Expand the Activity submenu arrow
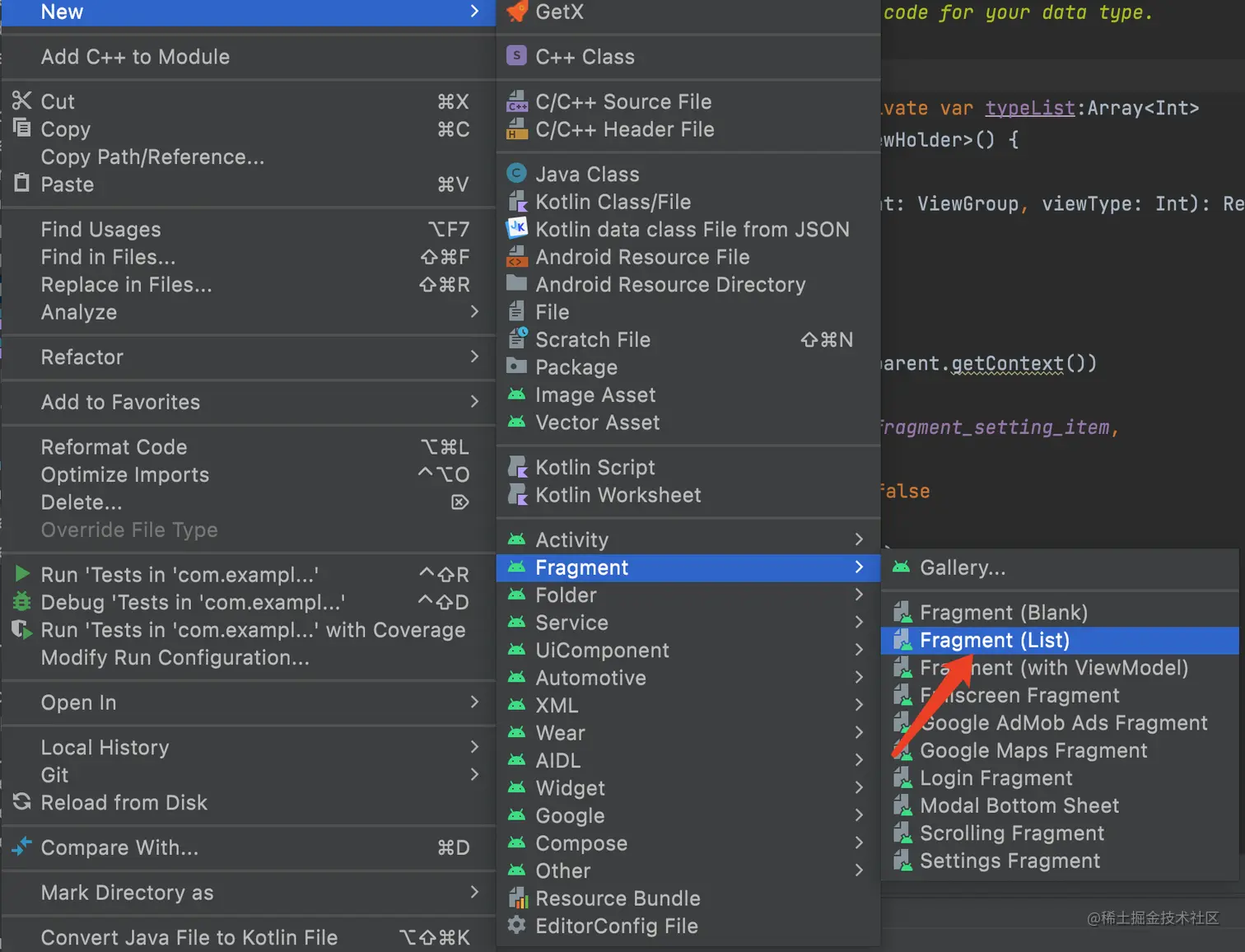Image resolution: width=1245 pixels, height=952 pixels. point(859,539)
